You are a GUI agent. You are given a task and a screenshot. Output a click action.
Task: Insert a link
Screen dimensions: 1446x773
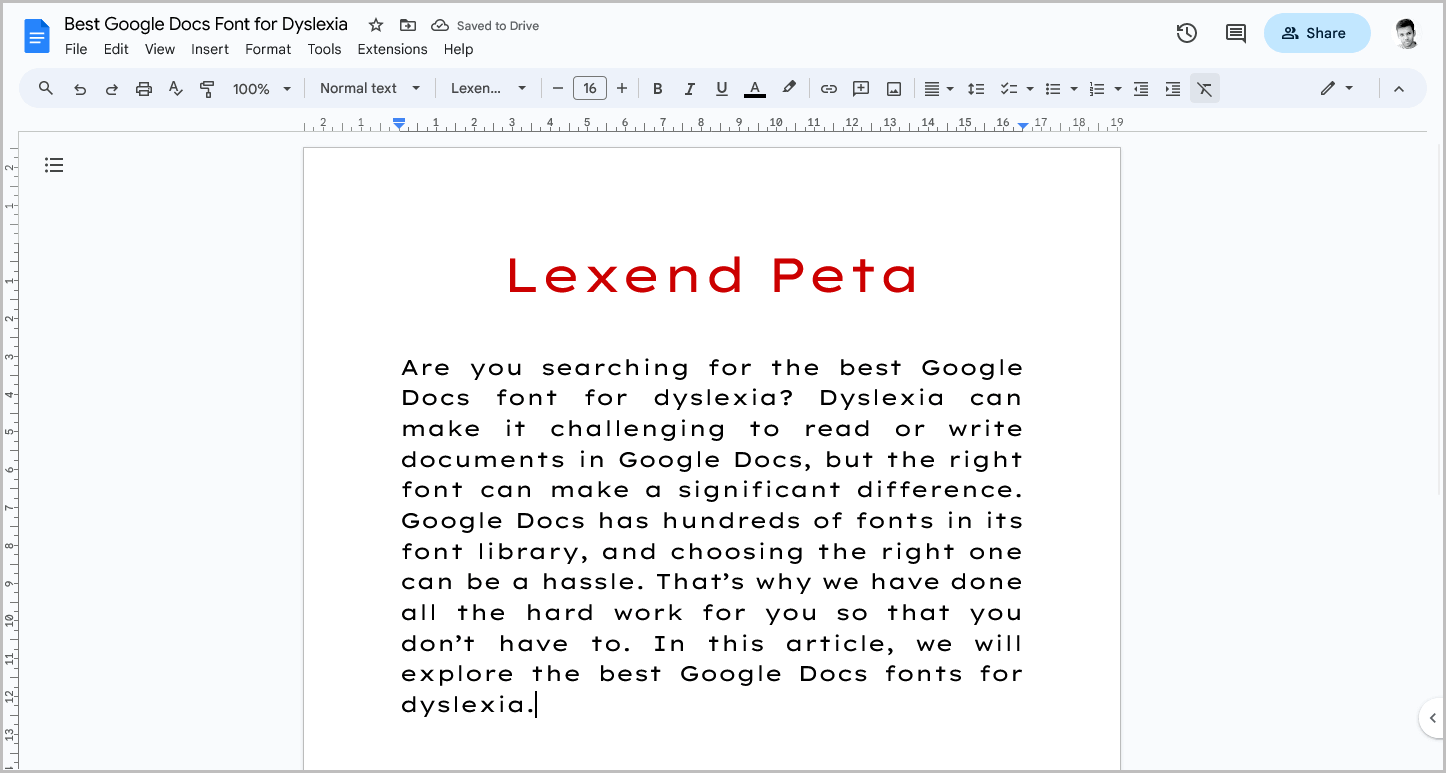(829, 89)
